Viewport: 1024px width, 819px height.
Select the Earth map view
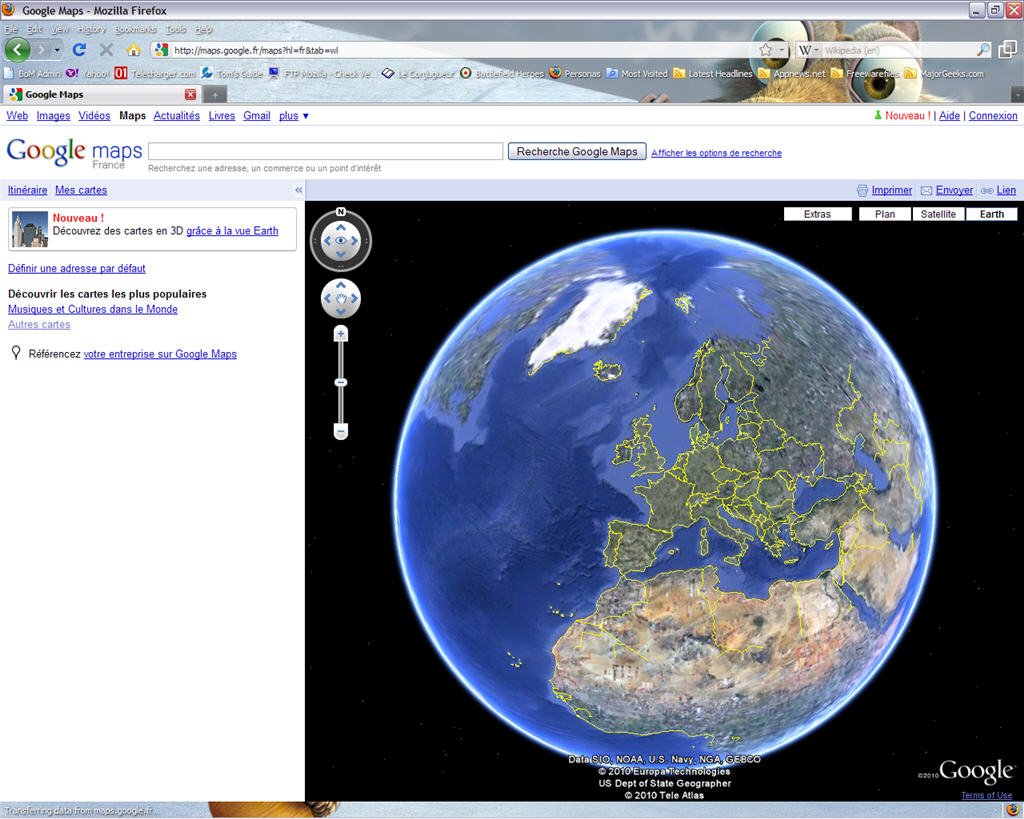click(991, 214)
